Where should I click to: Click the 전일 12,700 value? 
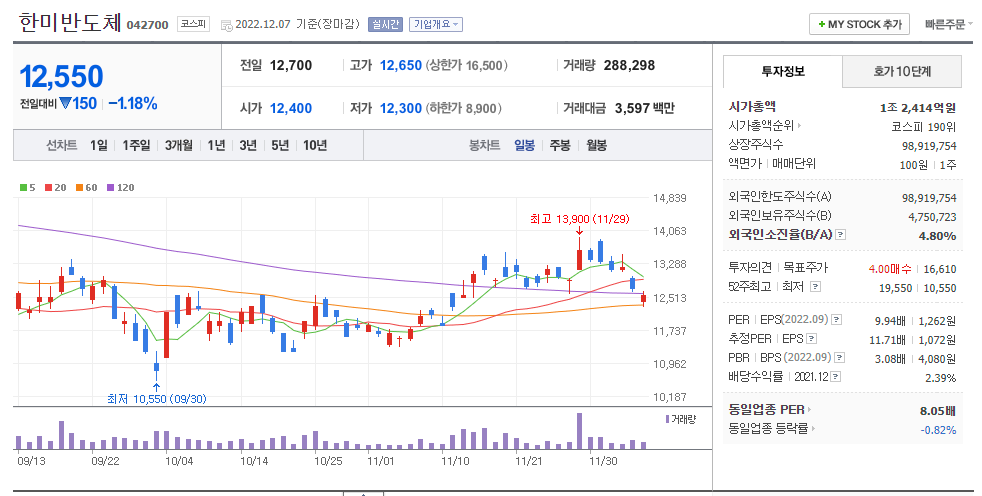coord(291,65)
